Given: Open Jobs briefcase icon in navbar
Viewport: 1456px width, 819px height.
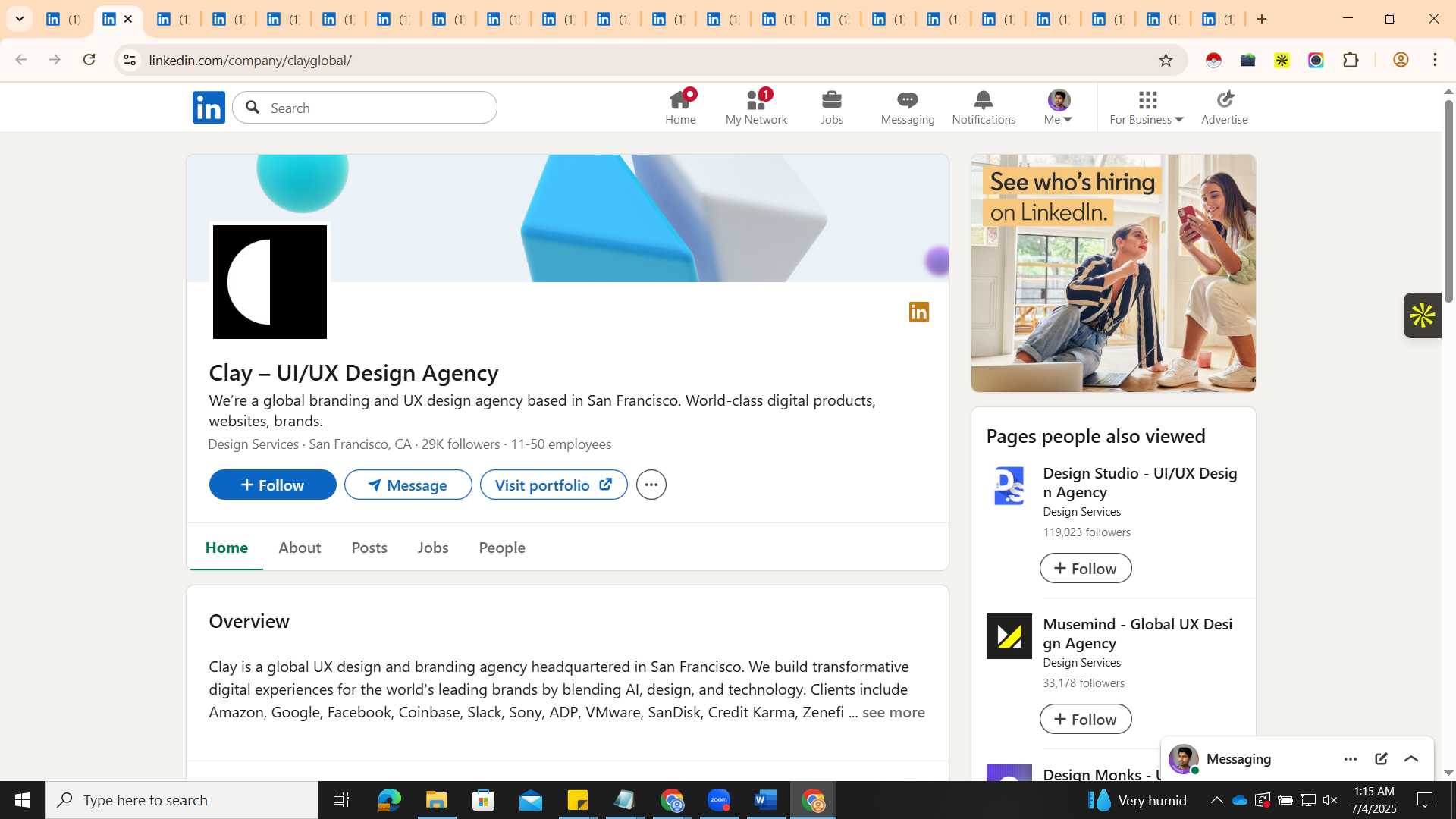Looking at the screenshot, I should 832,99.
